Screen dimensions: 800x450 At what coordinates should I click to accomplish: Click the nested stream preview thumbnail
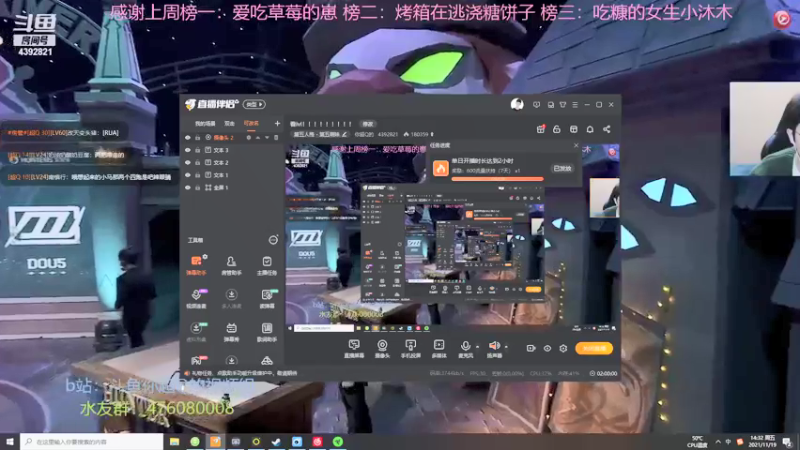point(452,242)
